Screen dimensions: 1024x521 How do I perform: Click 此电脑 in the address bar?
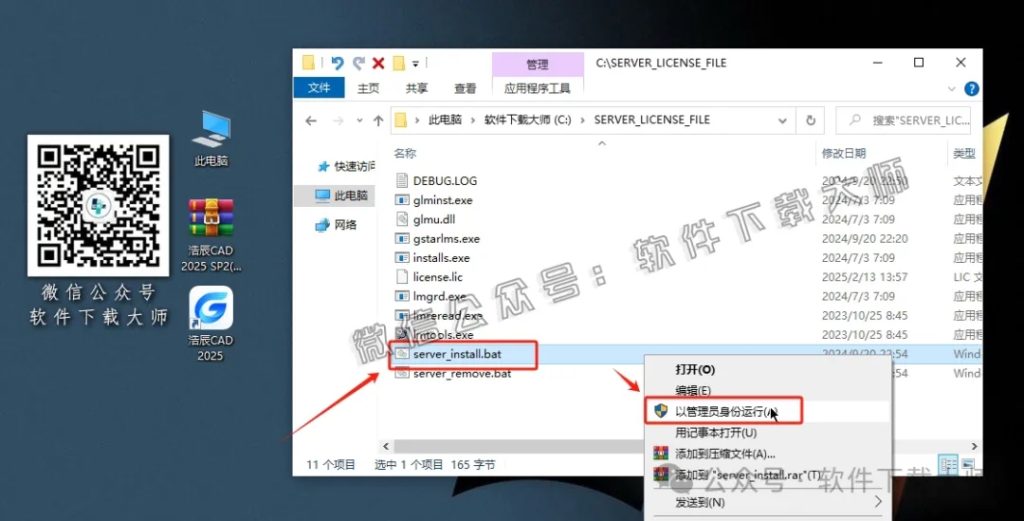(445, 120)
